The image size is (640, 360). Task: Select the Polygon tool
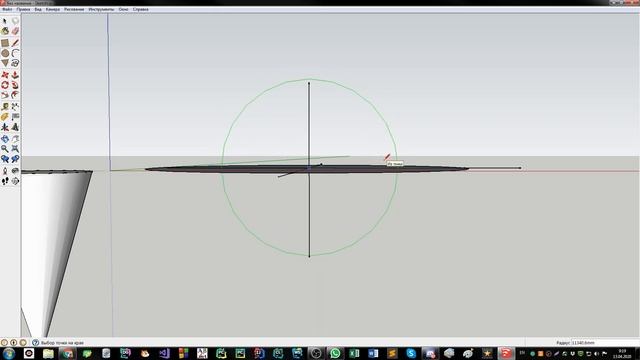(x=5, y=63)
